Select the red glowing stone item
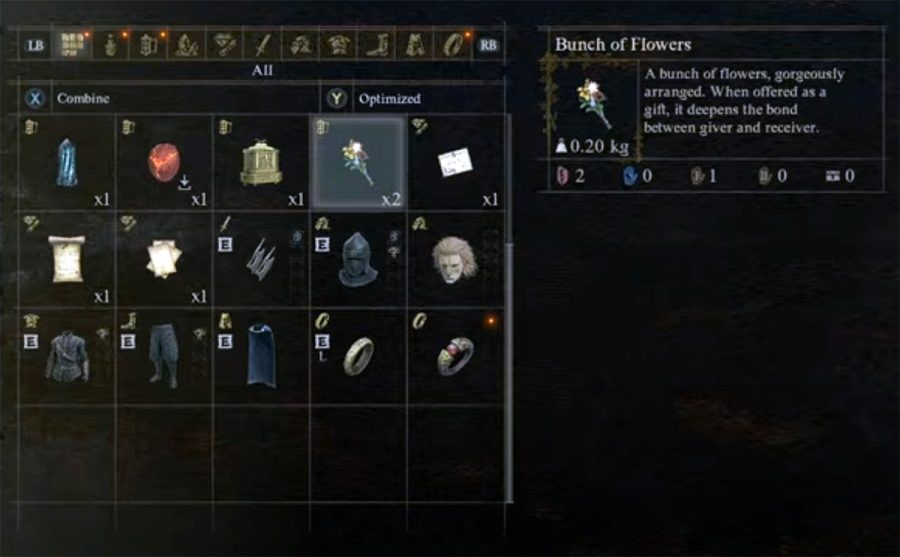 pyautogui.click(x=164, y=163)
